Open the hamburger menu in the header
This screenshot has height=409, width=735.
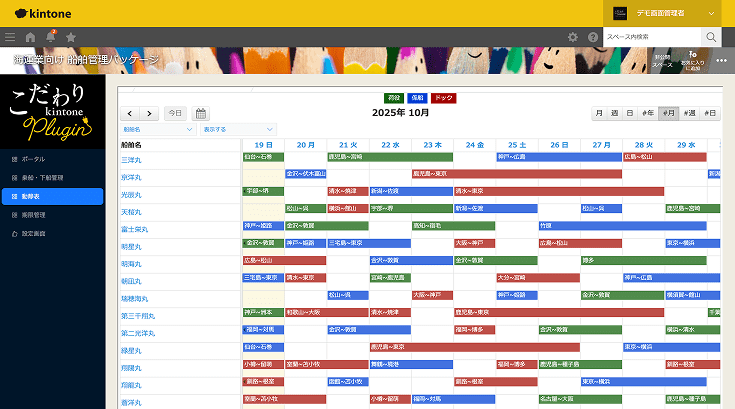pyautogui.click(x=10, y=37)
